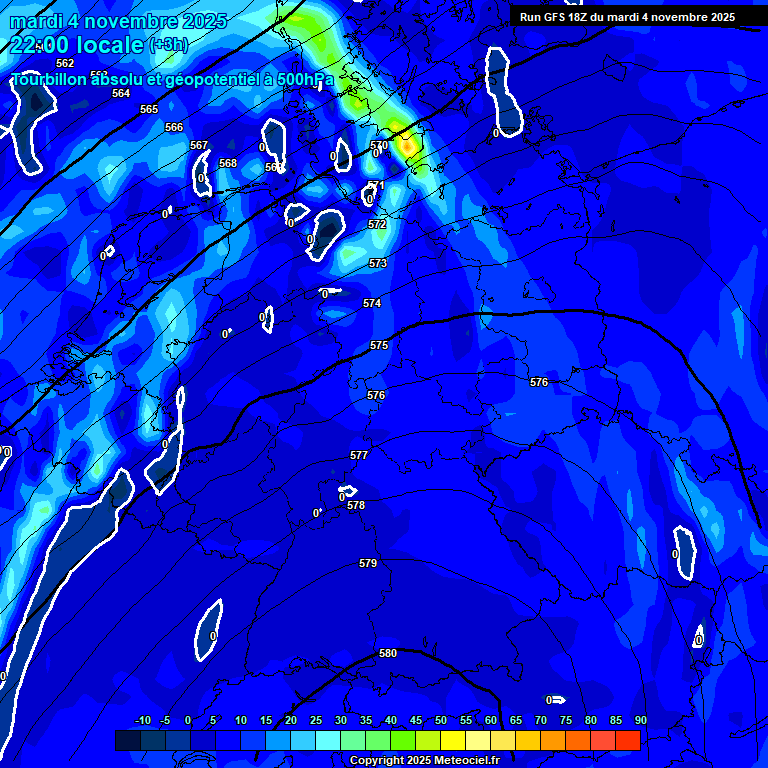The image size is (768, 768).
Task: Click the 564 contour label
Action: point(121,93)
